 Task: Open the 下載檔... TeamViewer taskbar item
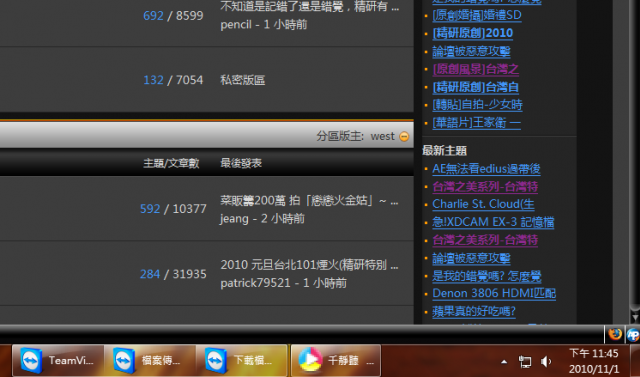pyautogui.click(x=242, y=361)
